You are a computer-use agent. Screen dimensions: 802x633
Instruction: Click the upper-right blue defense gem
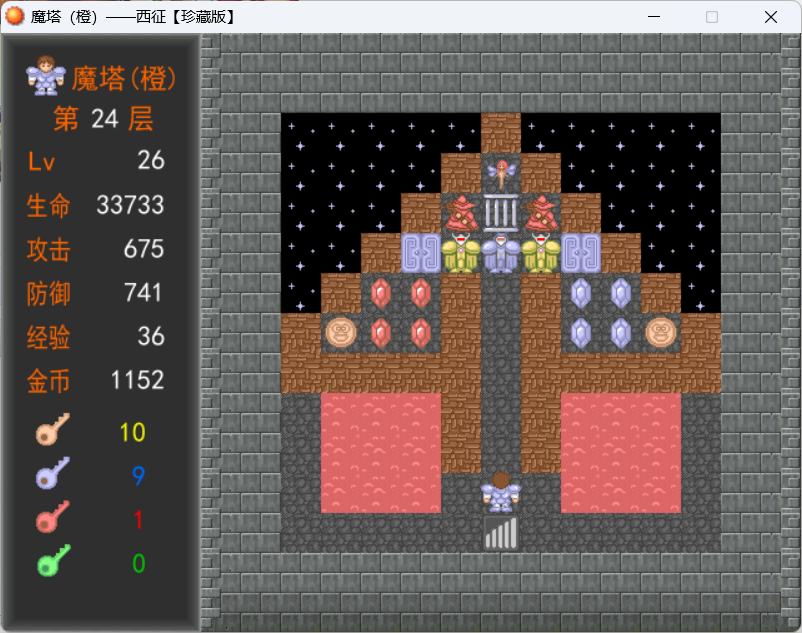620,293
